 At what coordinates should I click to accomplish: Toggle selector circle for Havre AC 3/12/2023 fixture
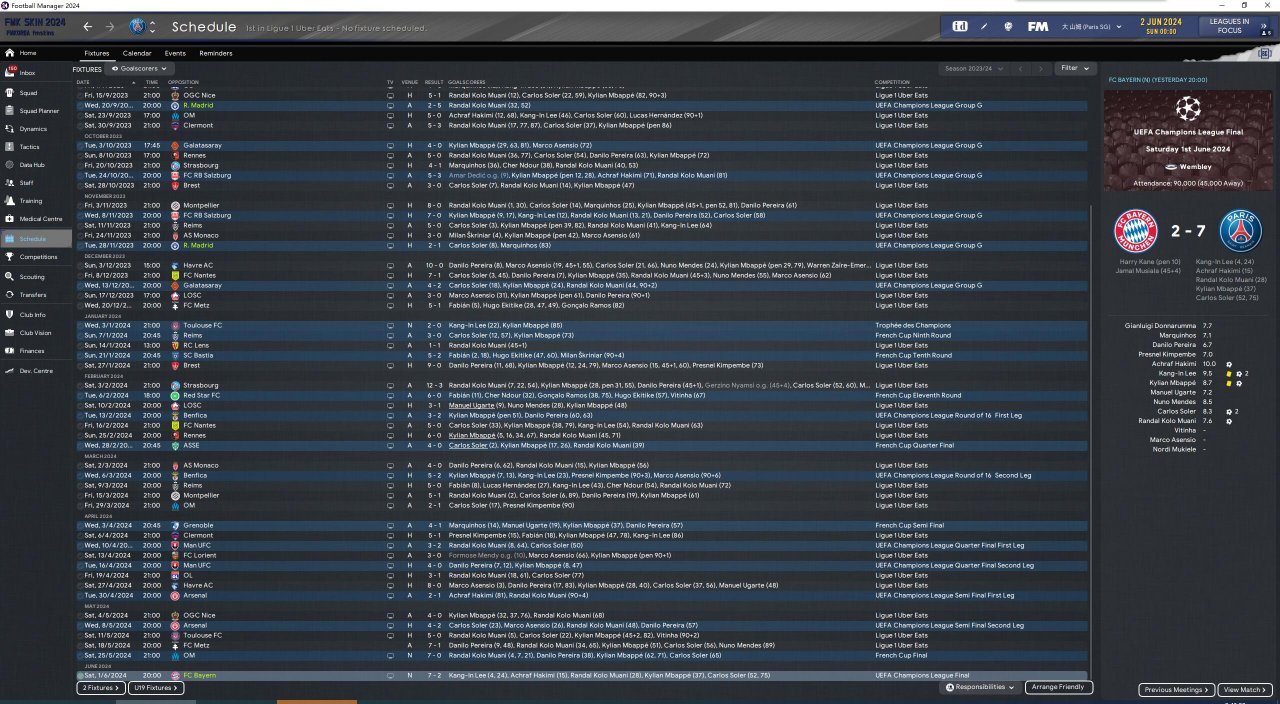point(78,265)
